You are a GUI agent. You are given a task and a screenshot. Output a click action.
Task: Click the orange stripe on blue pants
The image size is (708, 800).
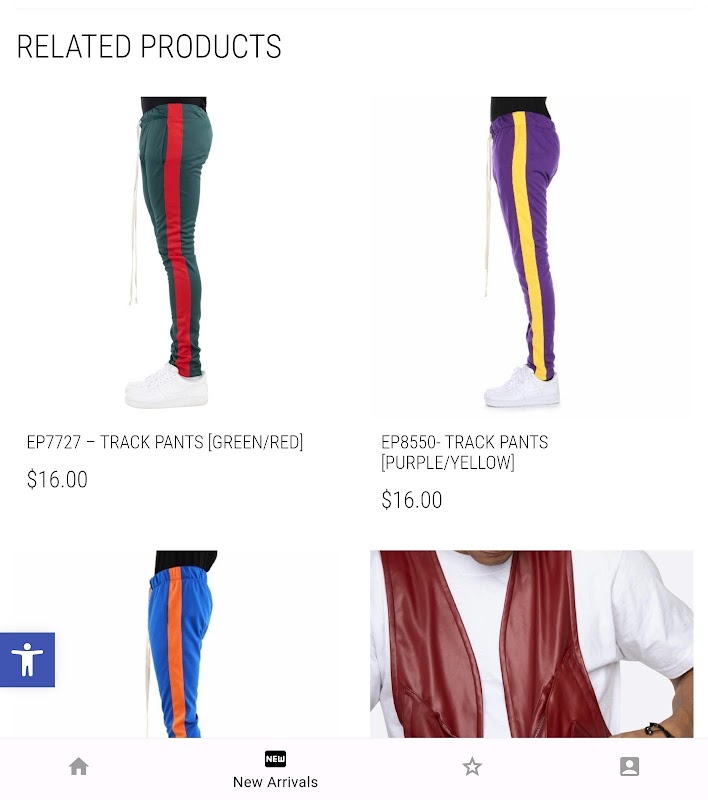[x=176, y=652]
